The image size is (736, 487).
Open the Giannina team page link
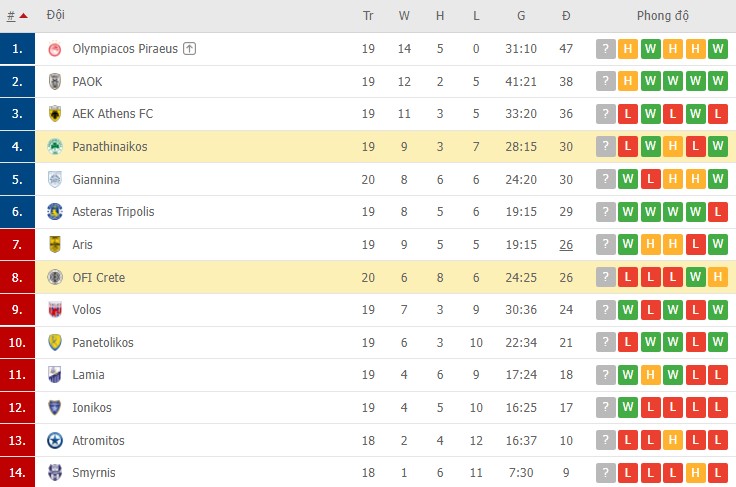coord(96,180)
